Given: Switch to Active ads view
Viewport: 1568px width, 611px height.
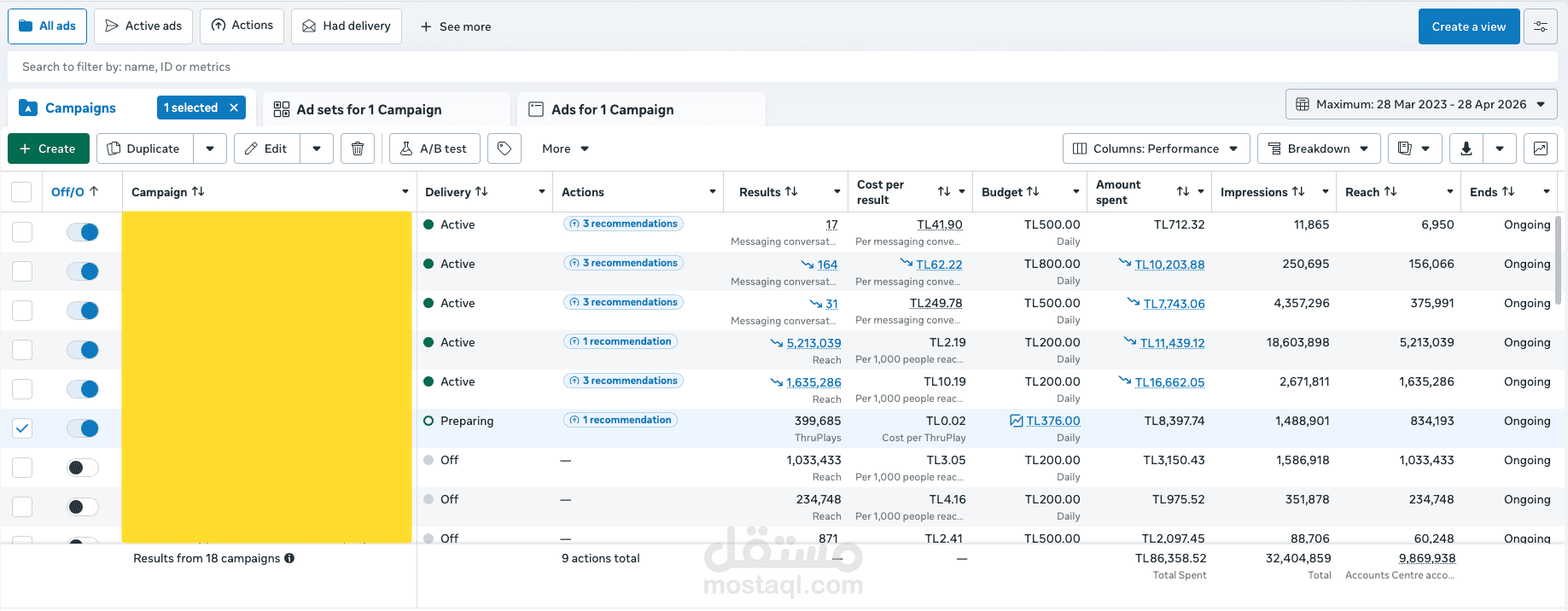Looking at the screenshot, I should [143, 26].
